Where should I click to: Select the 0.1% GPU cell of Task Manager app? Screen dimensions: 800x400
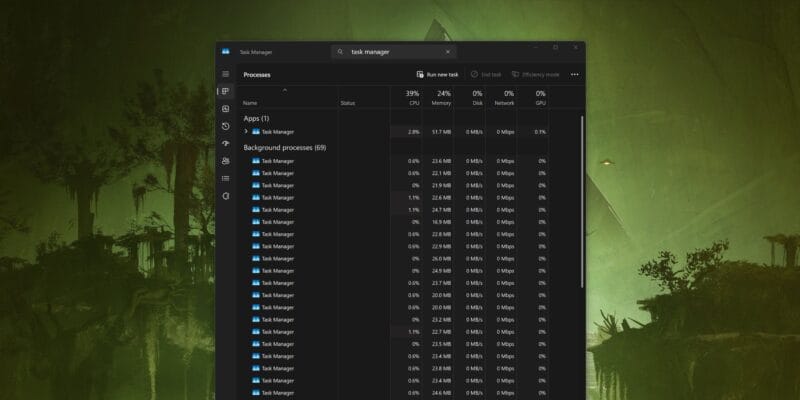[540, 132]
